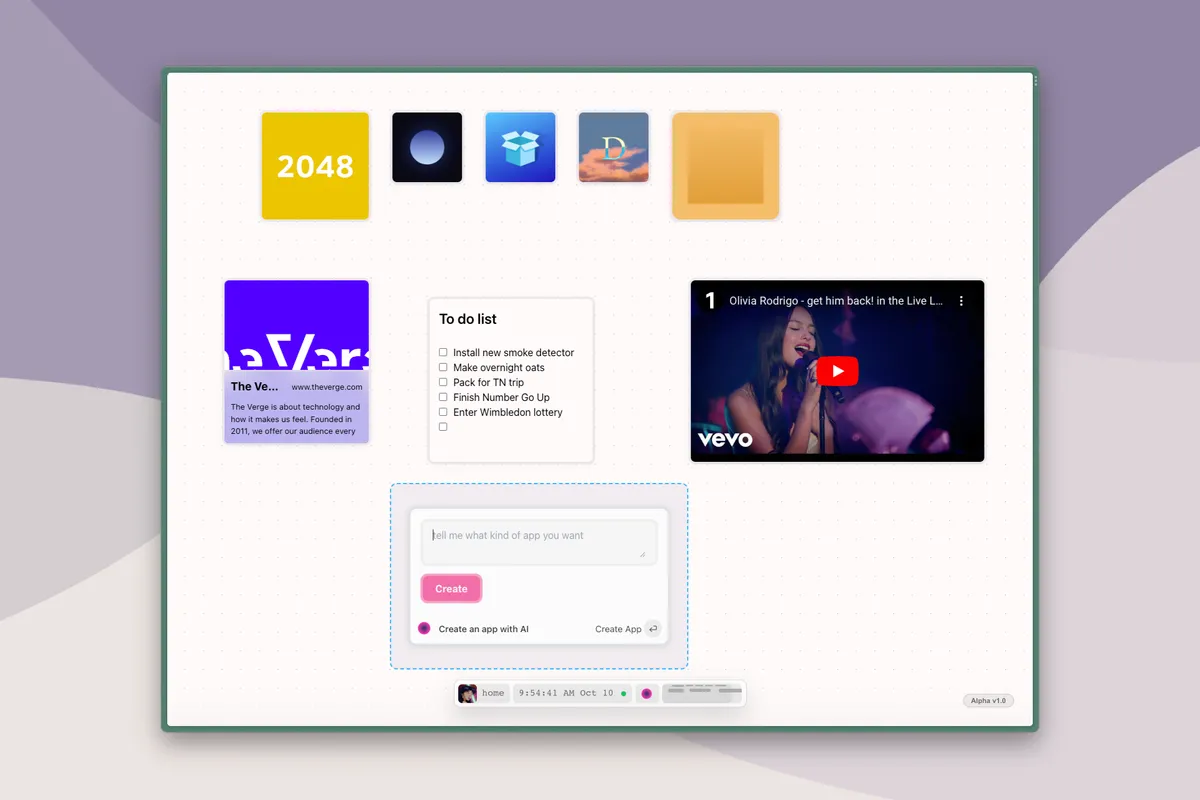Image resolution: width=1200 pixels, height=800 pixels.
Task: Click the 'Create App' button
Action: (x=618, y=629)
